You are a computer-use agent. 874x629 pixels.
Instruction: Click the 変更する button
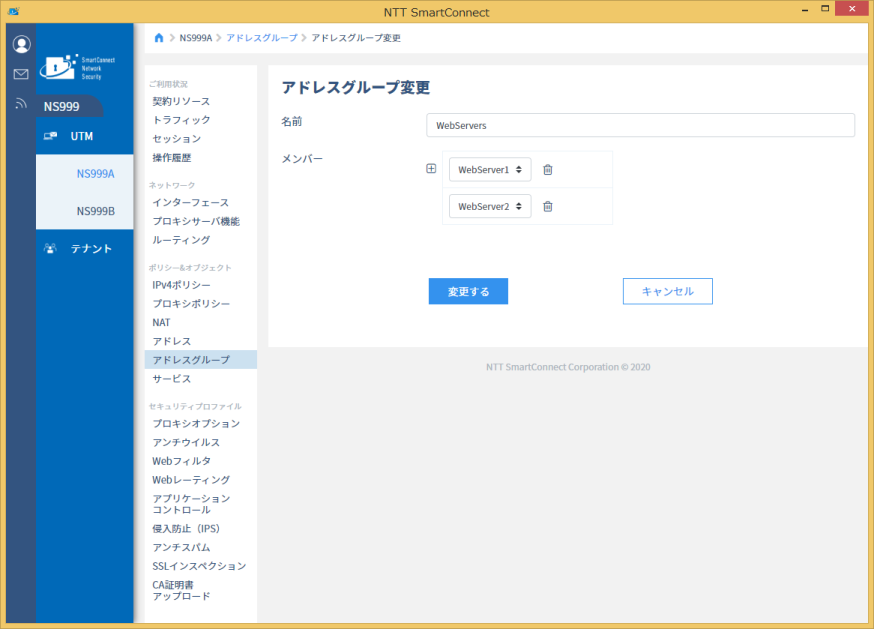tap(468, 291)
